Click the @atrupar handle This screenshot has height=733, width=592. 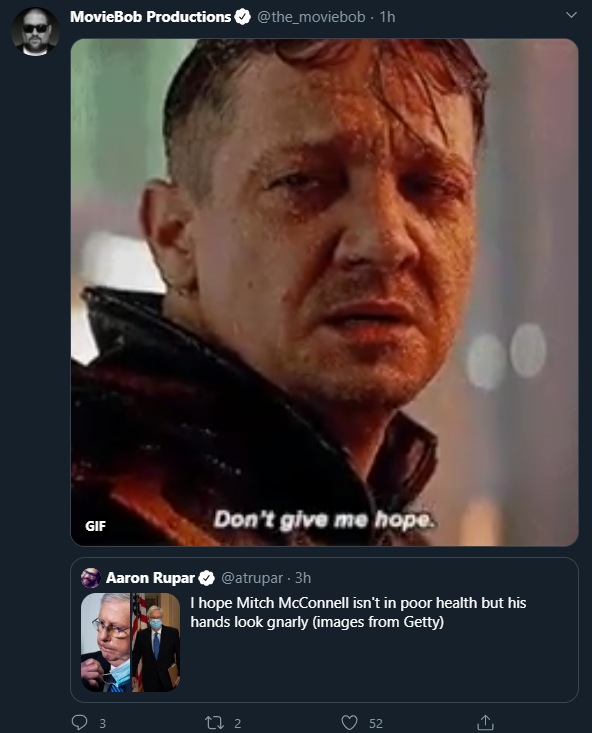point(252,578)
